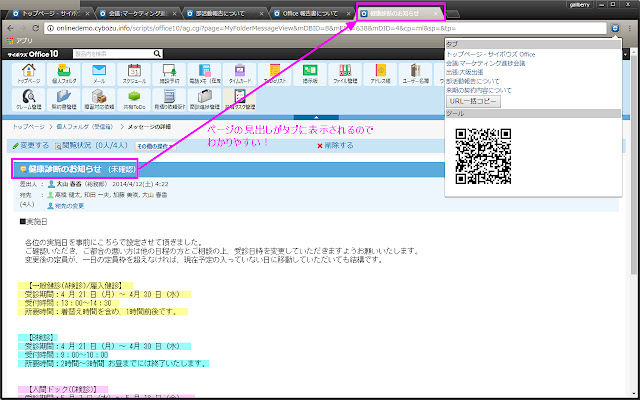Click the search magnifier icon
This screenshot has height=400, width=640.
click(x=157, y=54)
